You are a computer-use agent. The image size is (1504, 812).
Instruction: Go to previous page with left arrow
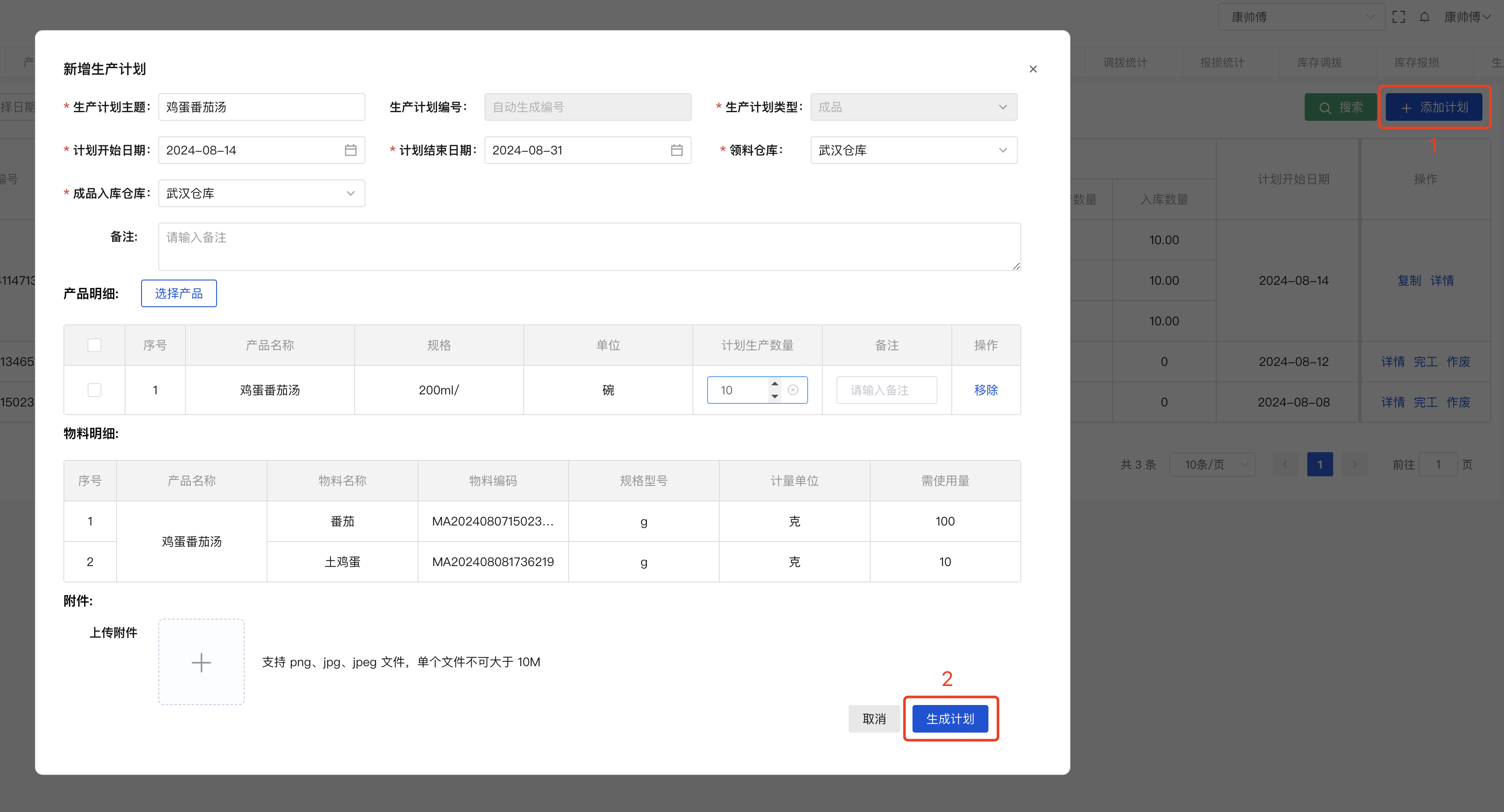pos(1285,464)
